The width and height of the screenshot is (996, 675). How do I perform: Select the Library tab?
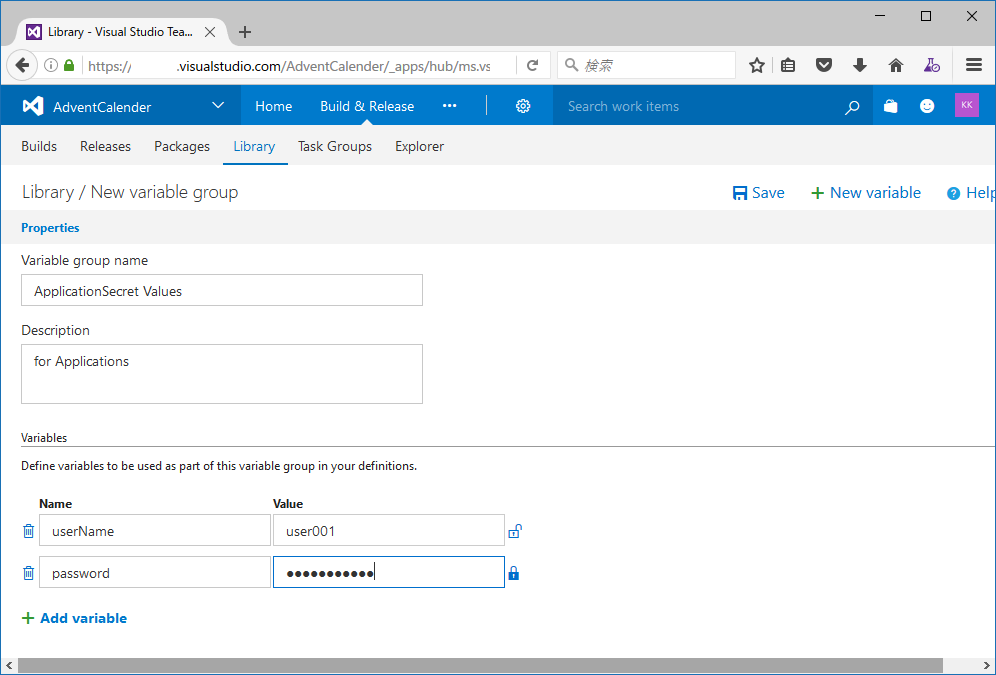(254, 146)
